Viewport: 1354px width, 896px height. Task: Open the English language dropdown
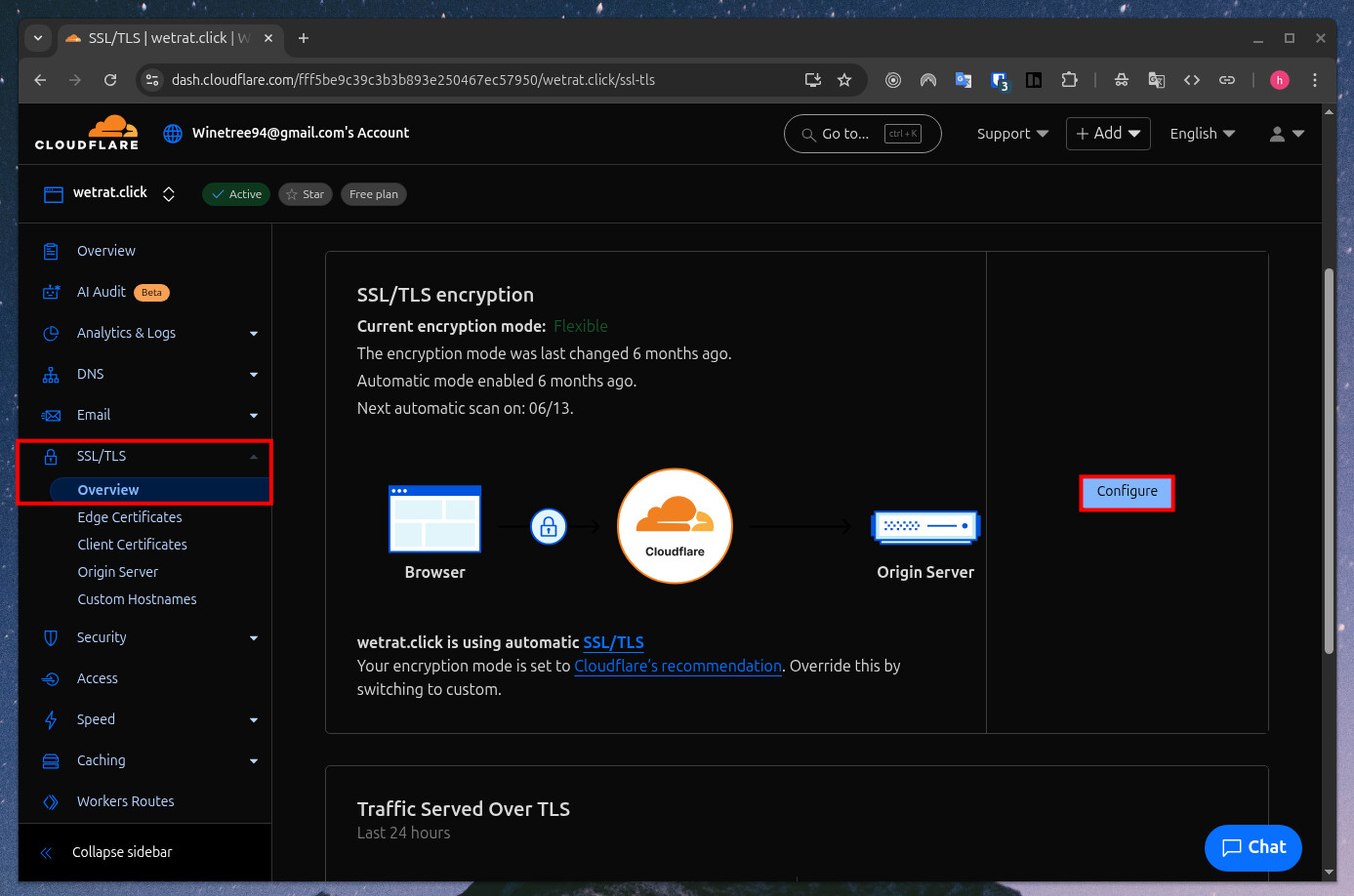click(x=1203, y=134)
